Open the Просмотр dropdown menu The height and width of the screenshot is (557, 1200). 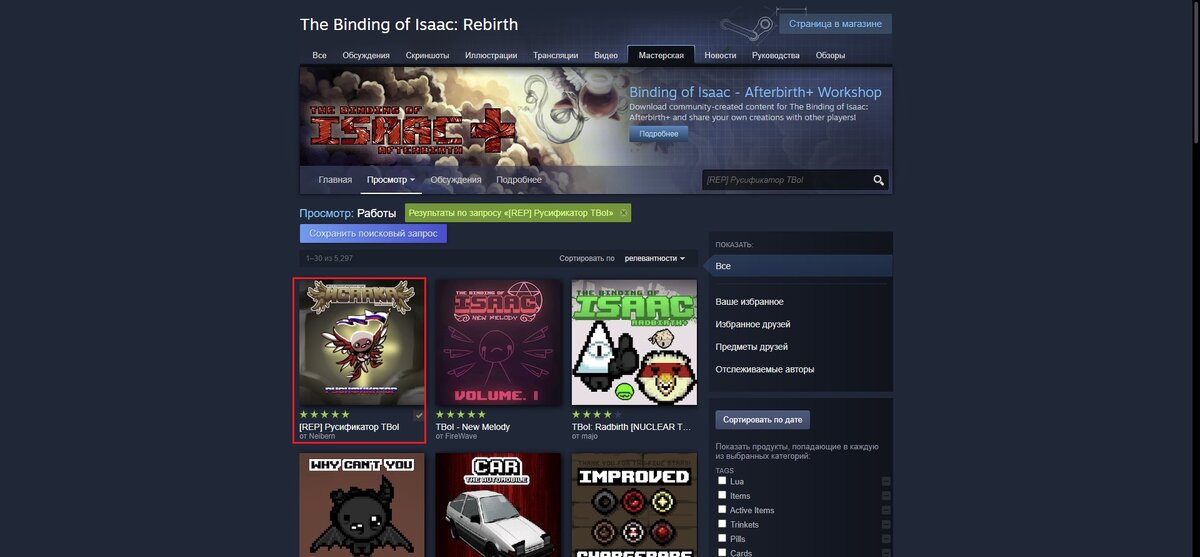coord(391,180)
